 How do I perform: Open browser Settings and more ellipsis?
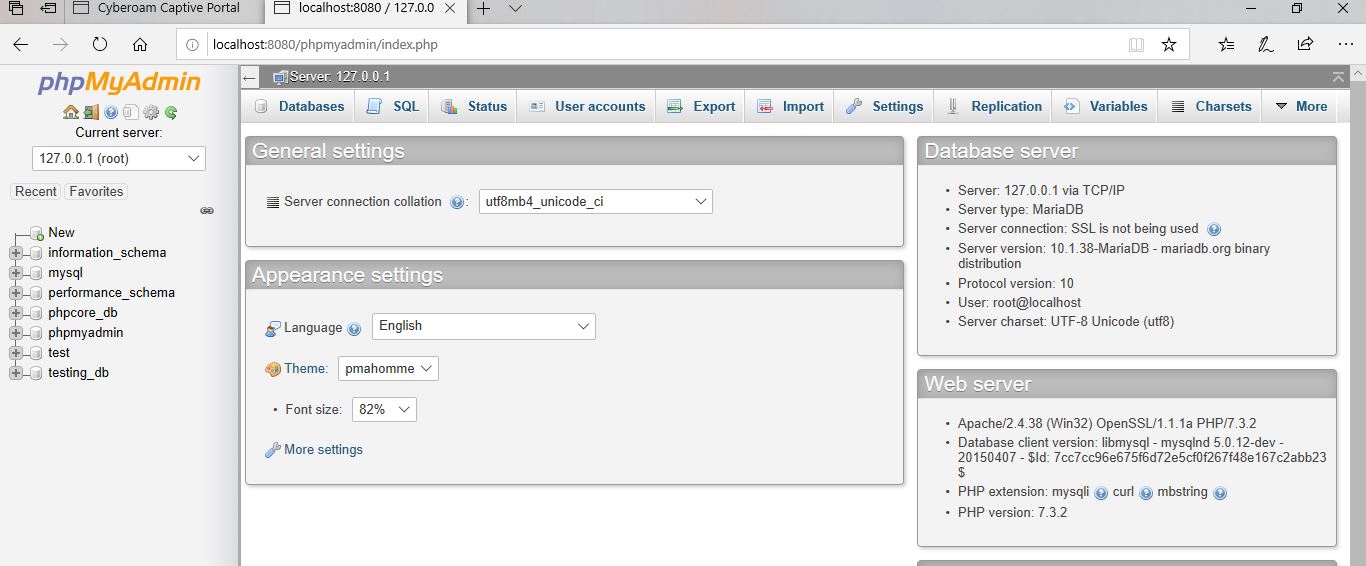1345,44
